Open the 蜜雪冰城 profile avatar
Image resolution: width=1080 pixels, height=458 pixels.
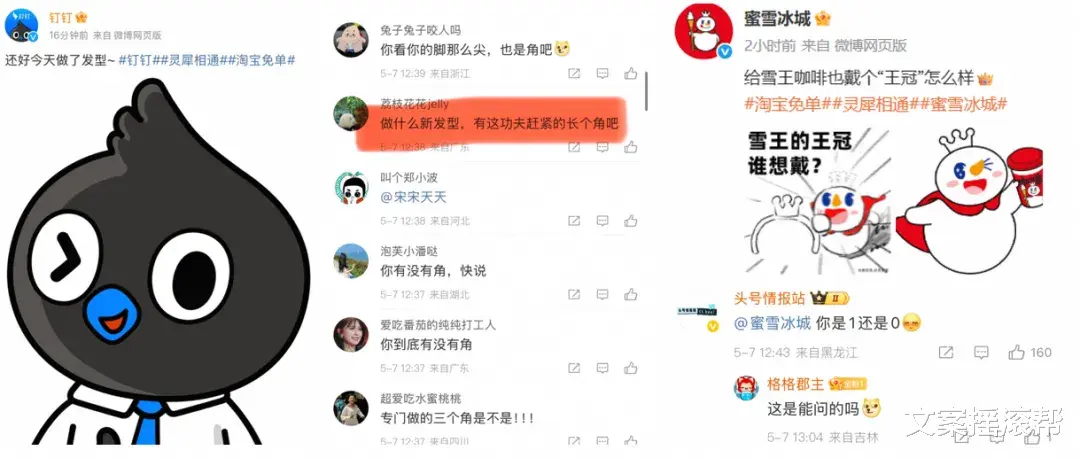pyautogui.click(x=704, y=31)
